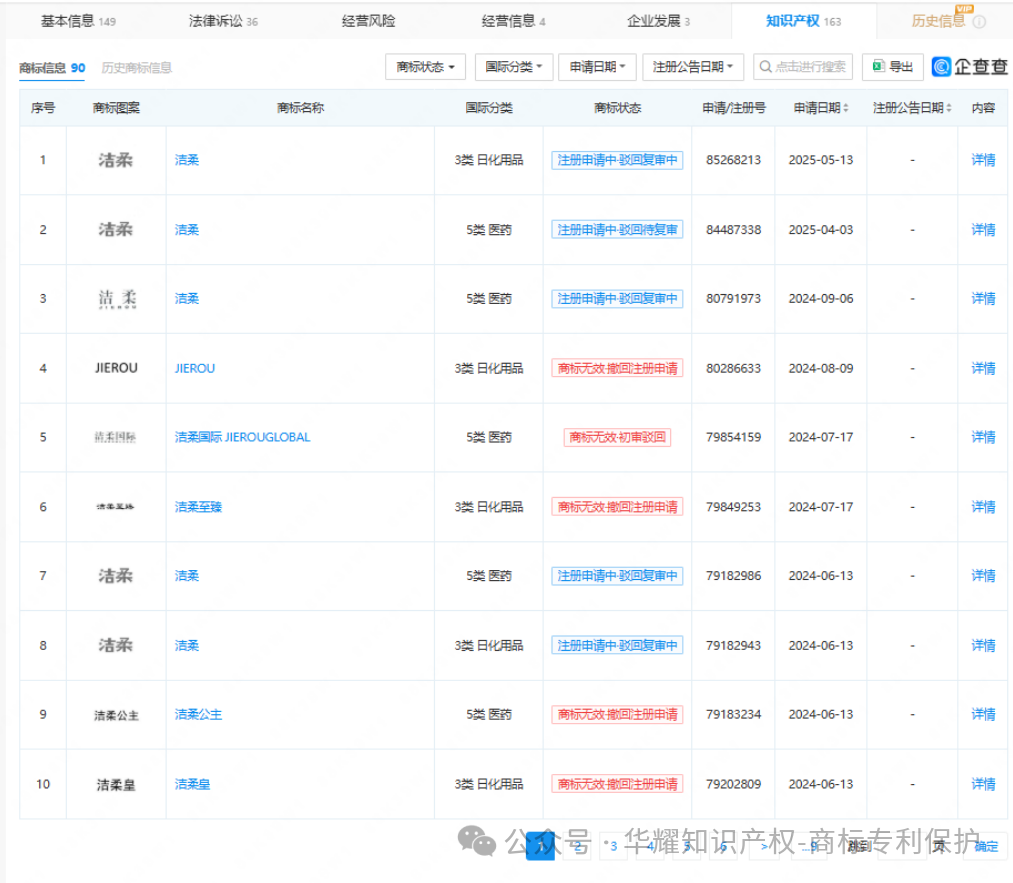Screen dimensions: 1013x883
Task: Click 详情 for application 79854159
Action: 983,437
